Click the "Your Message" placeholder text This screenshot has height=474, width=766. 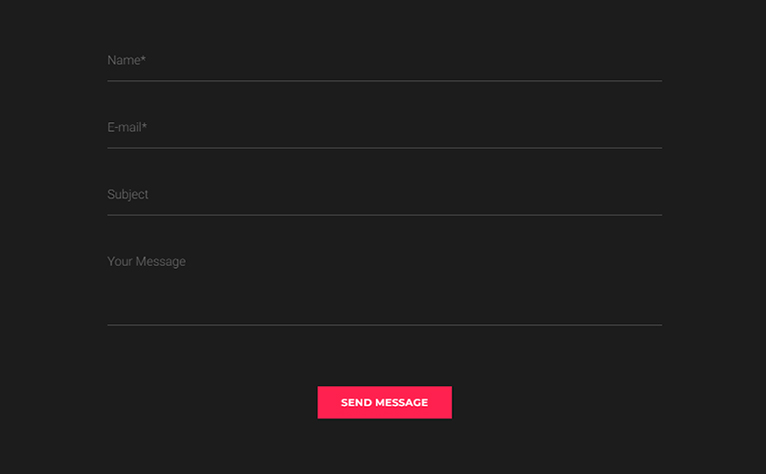pyautogui.click(x=146, y=262)
